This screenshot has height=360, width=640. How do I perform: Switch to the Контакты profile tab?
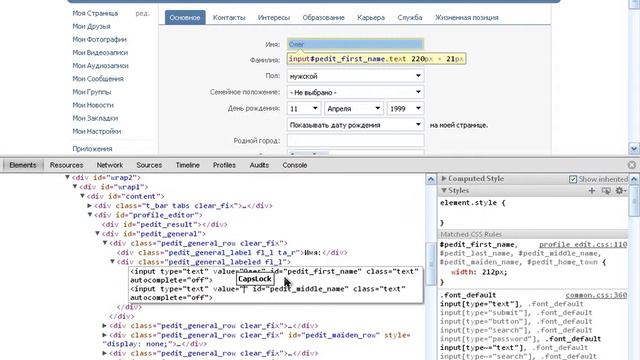229,18
